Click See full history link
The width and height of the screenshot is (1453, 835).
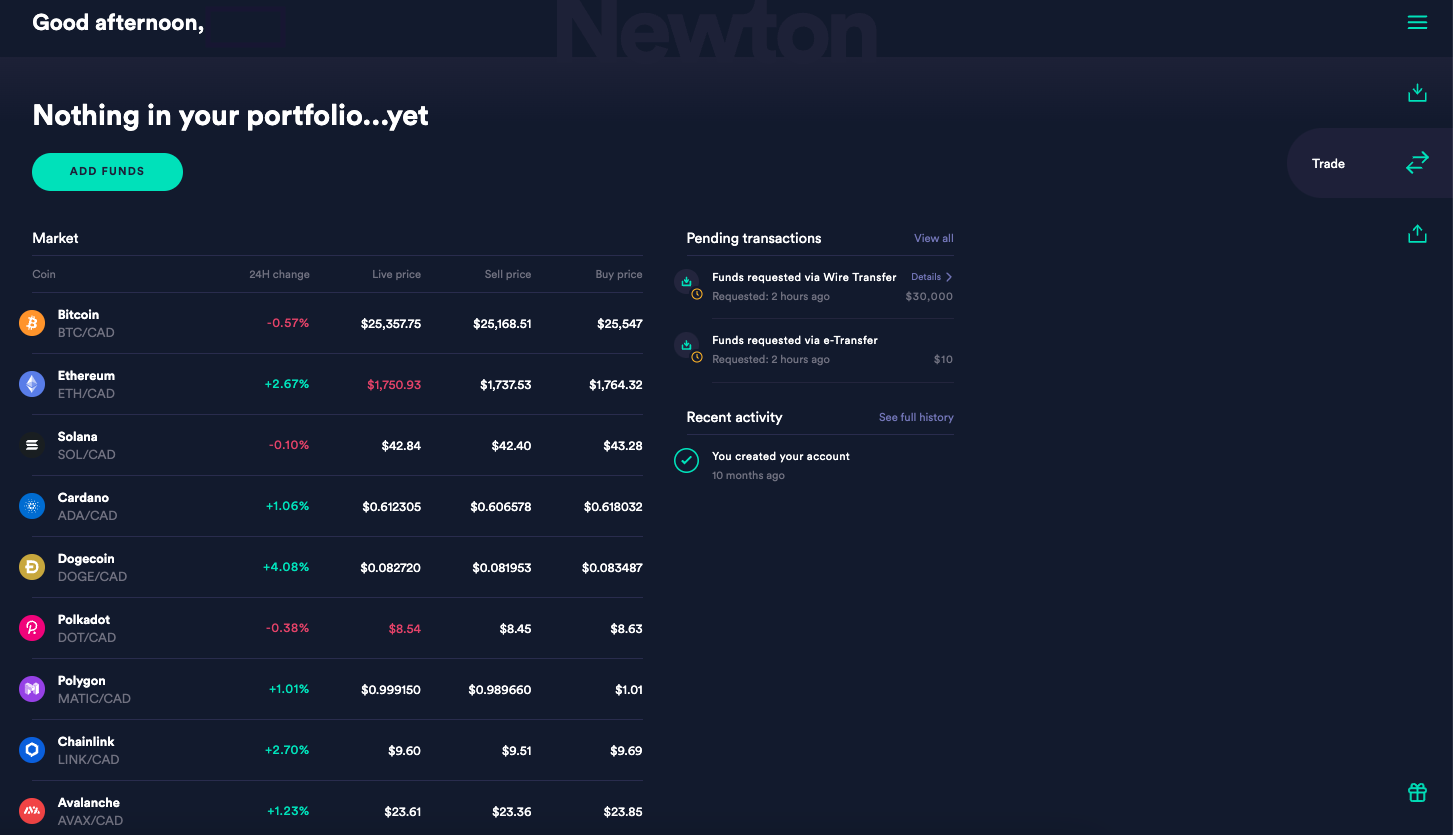916,417
